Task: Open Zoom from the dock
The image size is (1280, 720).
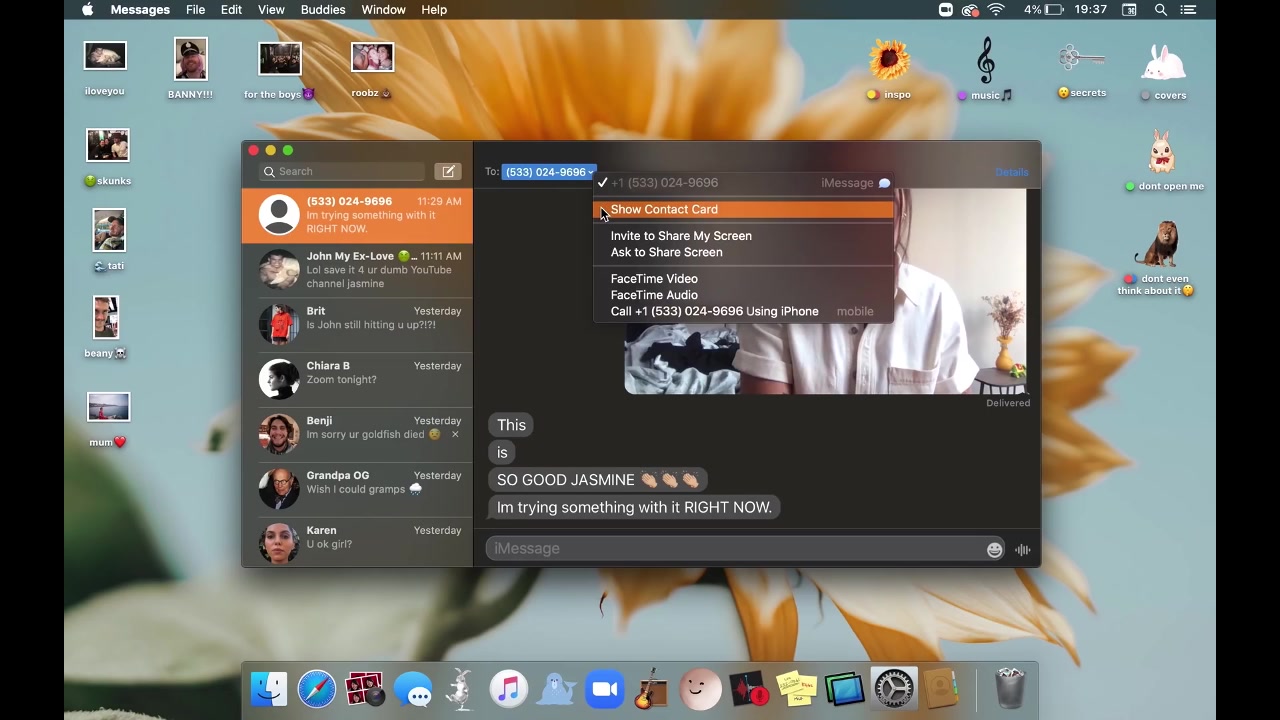Action: tap(604, 690)
